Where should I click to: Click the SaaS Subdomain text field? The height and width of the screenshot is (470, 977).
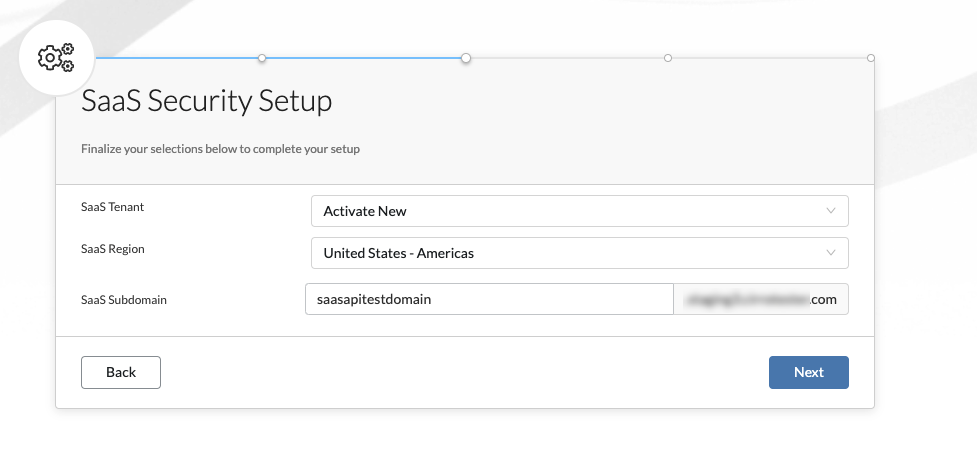[489, 299]
